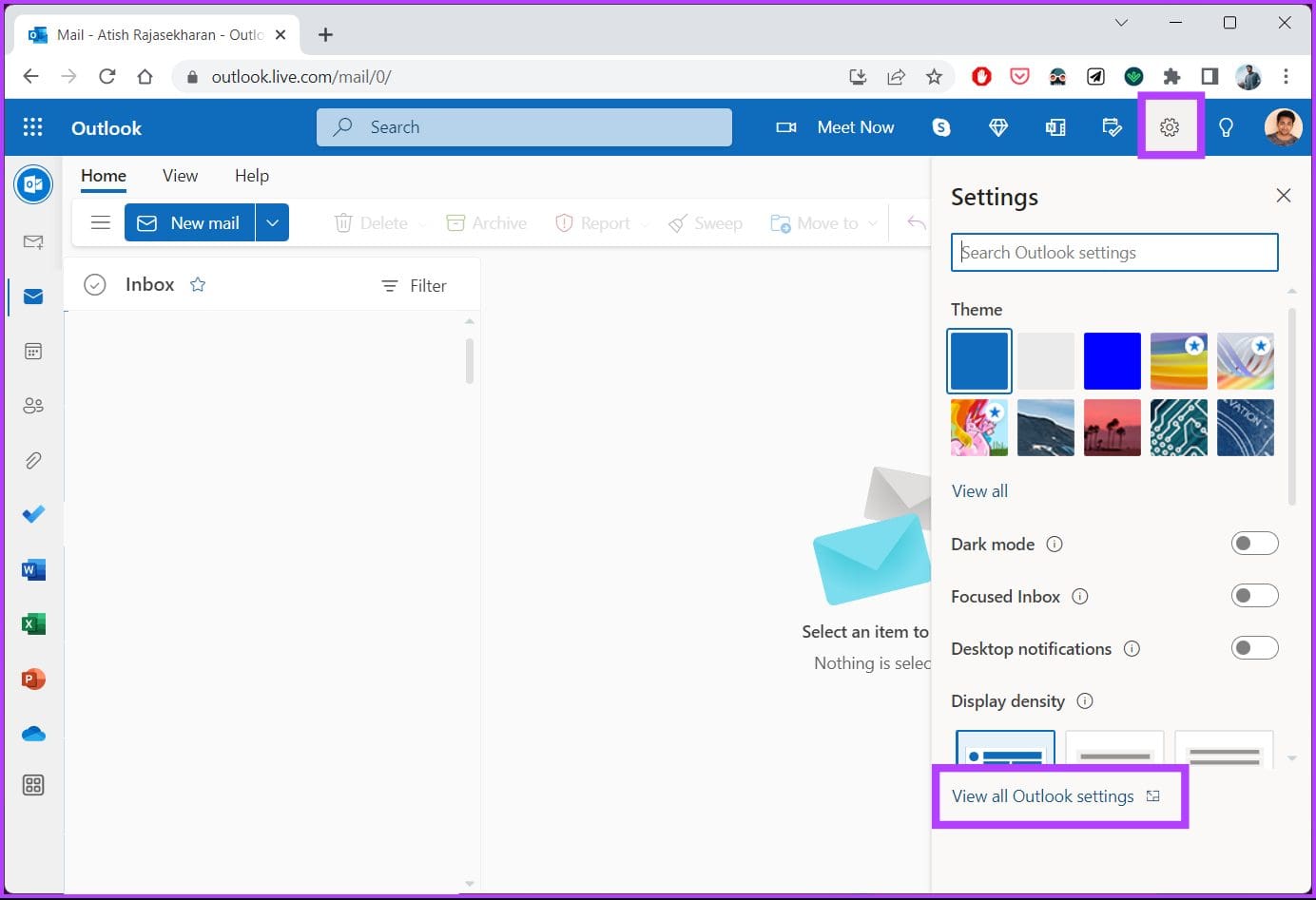
Task: Click the New mail button
Action: (189, 222)
